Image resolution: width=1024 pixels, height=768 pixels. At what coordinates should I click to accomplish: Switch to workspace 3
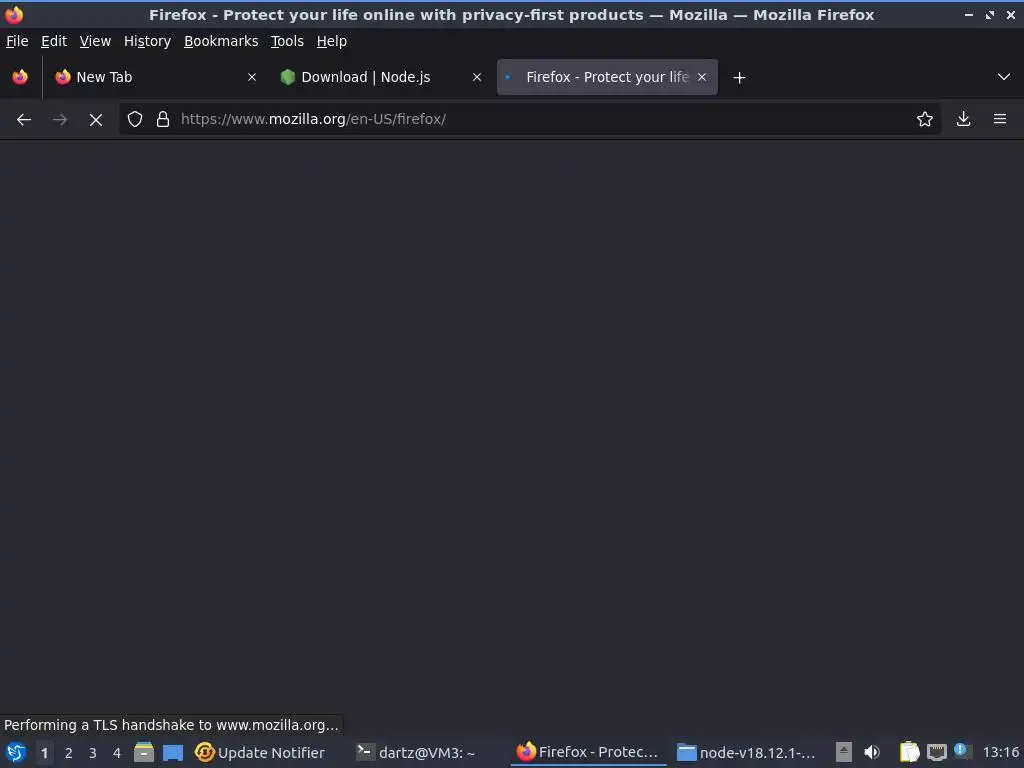click(93, 753)
